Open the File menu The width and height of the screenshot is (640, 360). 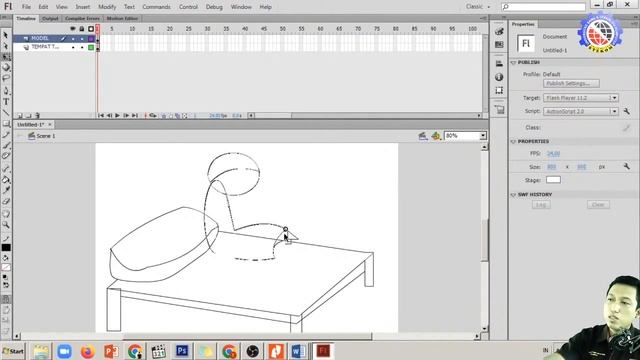point(26,7)
